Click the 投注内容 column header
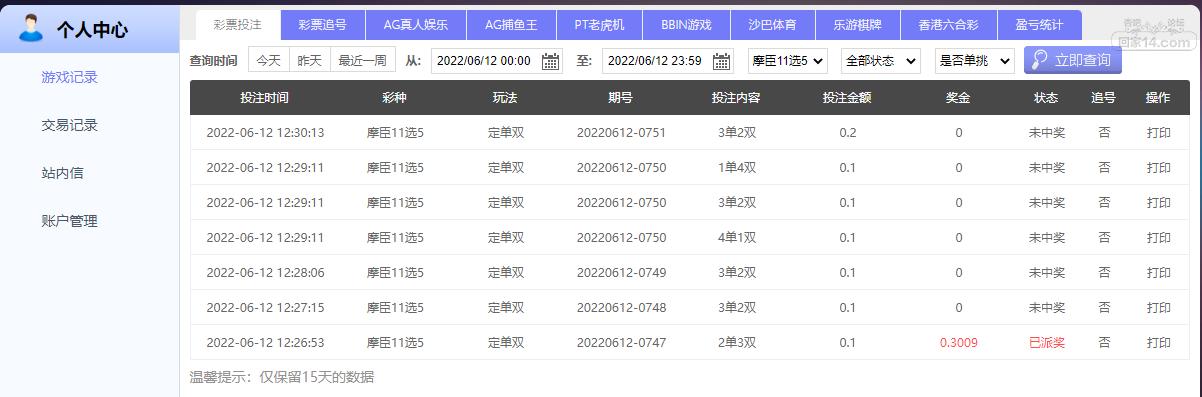The height and width of the screenshot is (397, 1202). [x=736, y=97]
